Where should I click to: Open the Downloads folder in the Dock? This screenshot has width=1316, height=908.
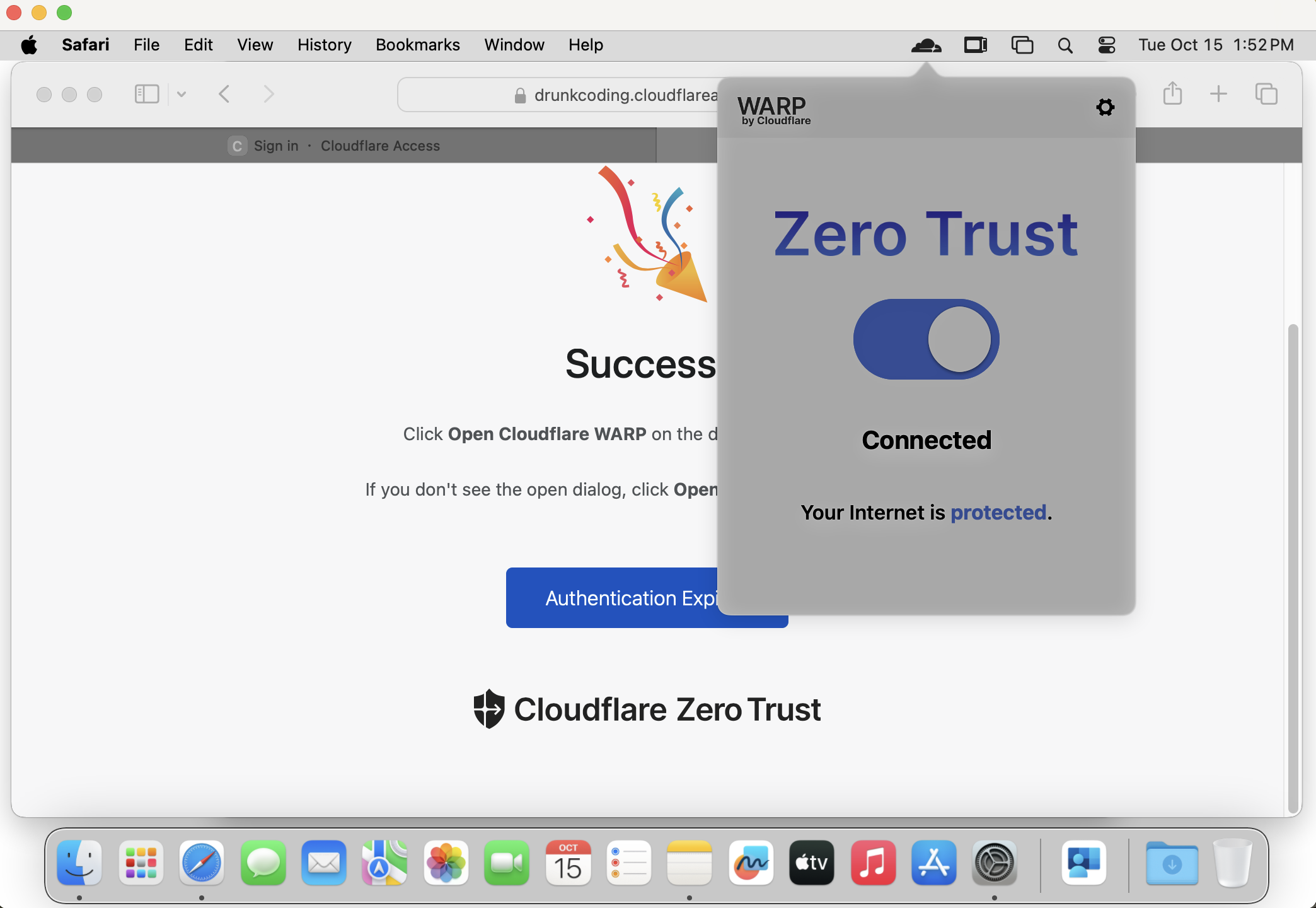click(x=1172, y=863)
